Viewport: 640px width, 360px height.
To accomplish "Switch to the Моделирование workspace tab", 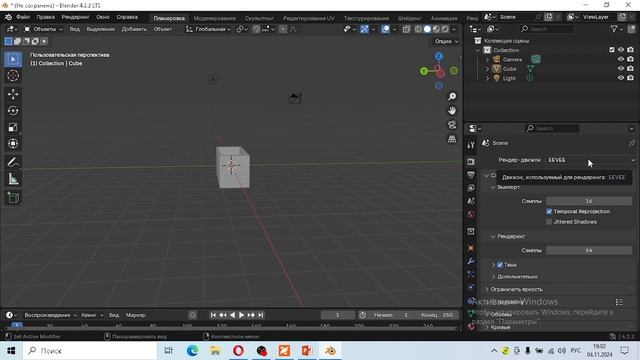I will 215,18.
